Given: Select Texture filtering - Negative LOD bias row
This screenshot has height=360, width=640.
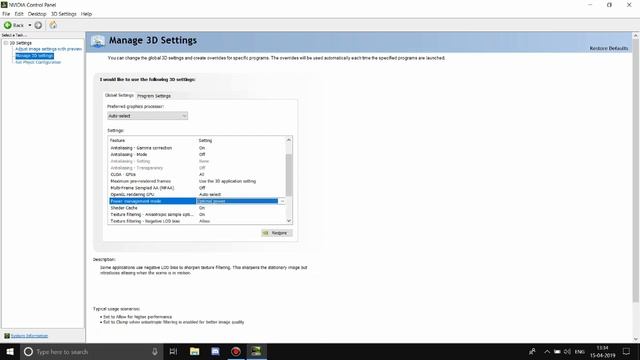Looking at the screenshot, I should tap(198, 221).
